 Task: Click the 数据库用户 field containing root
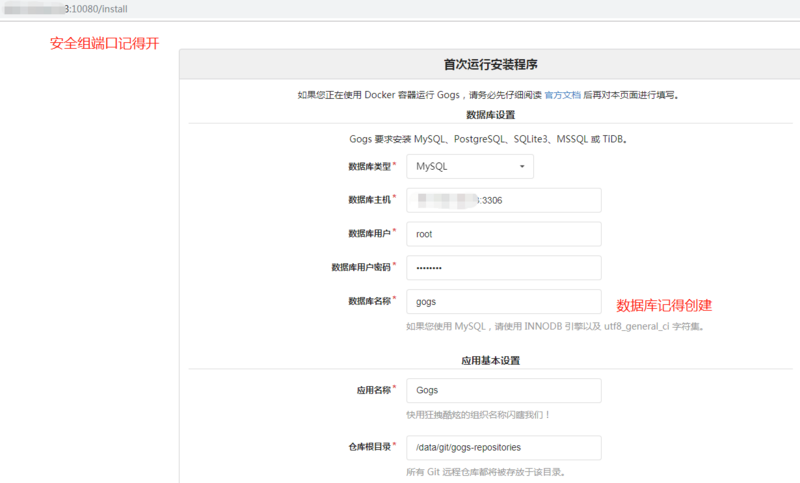(x=504, y=234)
